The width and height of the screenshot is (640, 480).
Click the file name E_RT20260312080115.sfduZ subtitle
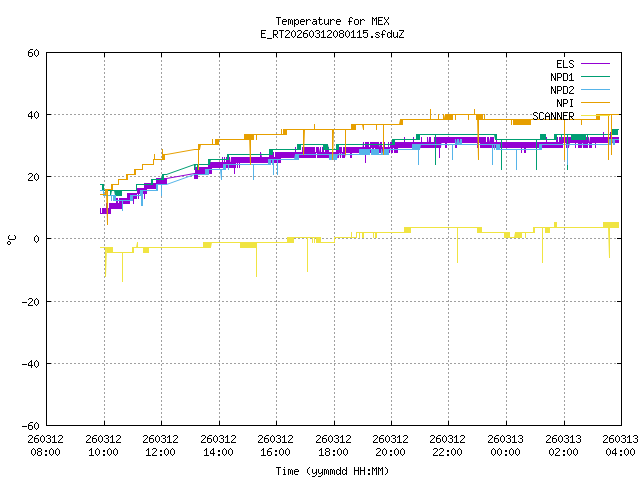[332, 34]
